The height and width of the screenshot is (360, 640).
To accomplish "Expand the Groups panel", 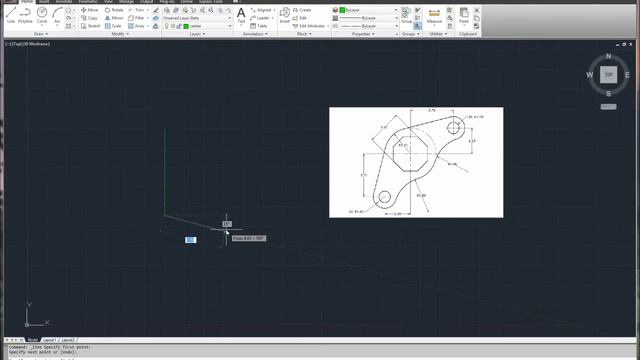I will (x=410, y=34).
